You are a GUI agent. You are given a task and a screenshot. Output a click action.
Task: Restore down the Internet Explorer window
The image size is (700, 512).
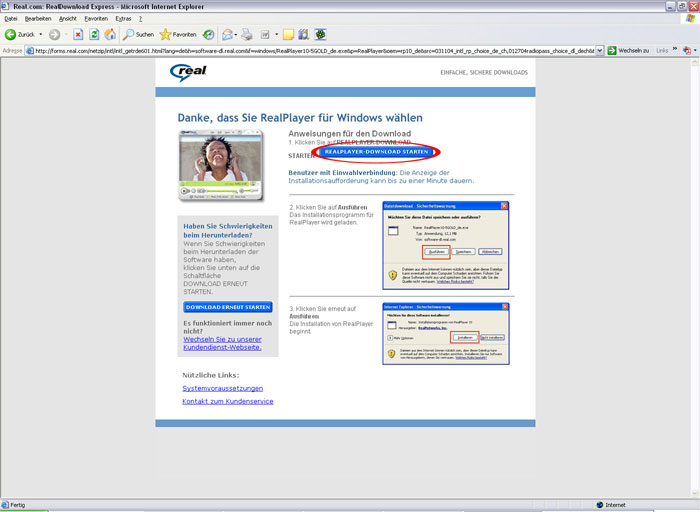pyautogui.click(x=682, y=6)
